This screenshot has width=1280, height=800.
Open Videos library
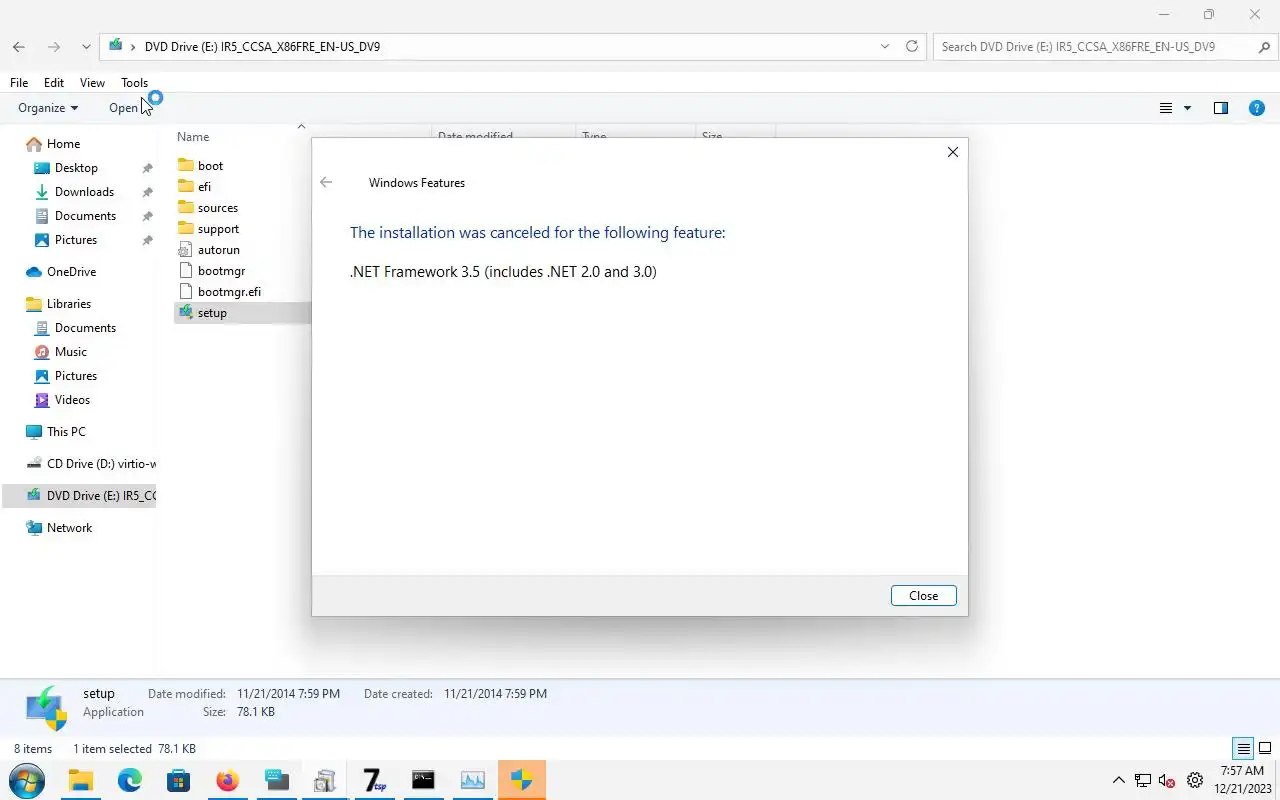click(x=72, y=400)
